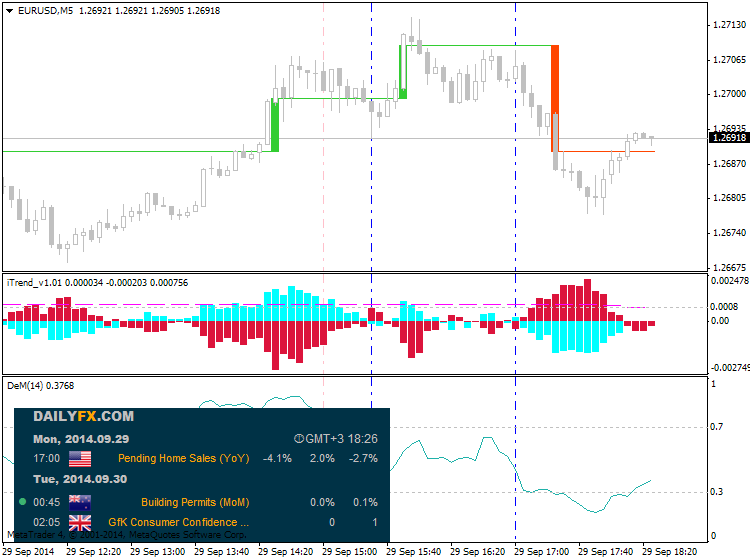
Task: Click the EURUSD,M5 chart title text
Action: coord(45,11)
